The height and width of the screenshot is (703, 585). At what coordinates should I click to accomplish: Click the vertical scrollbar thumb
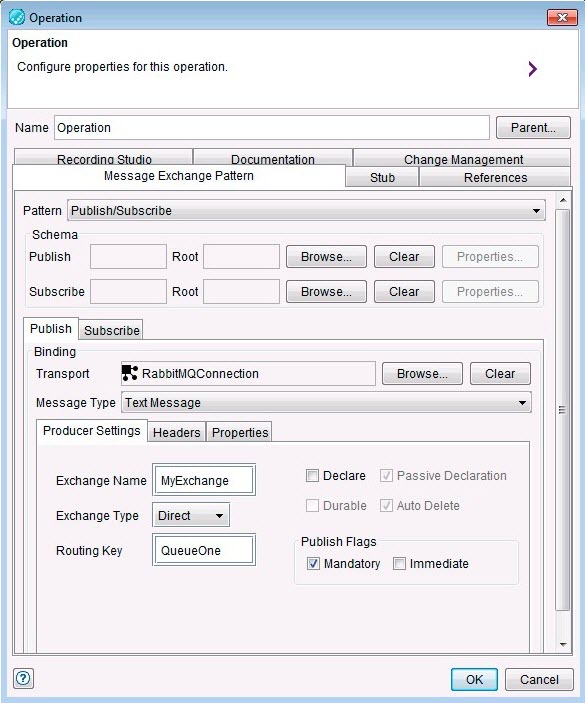click(563, 410)
